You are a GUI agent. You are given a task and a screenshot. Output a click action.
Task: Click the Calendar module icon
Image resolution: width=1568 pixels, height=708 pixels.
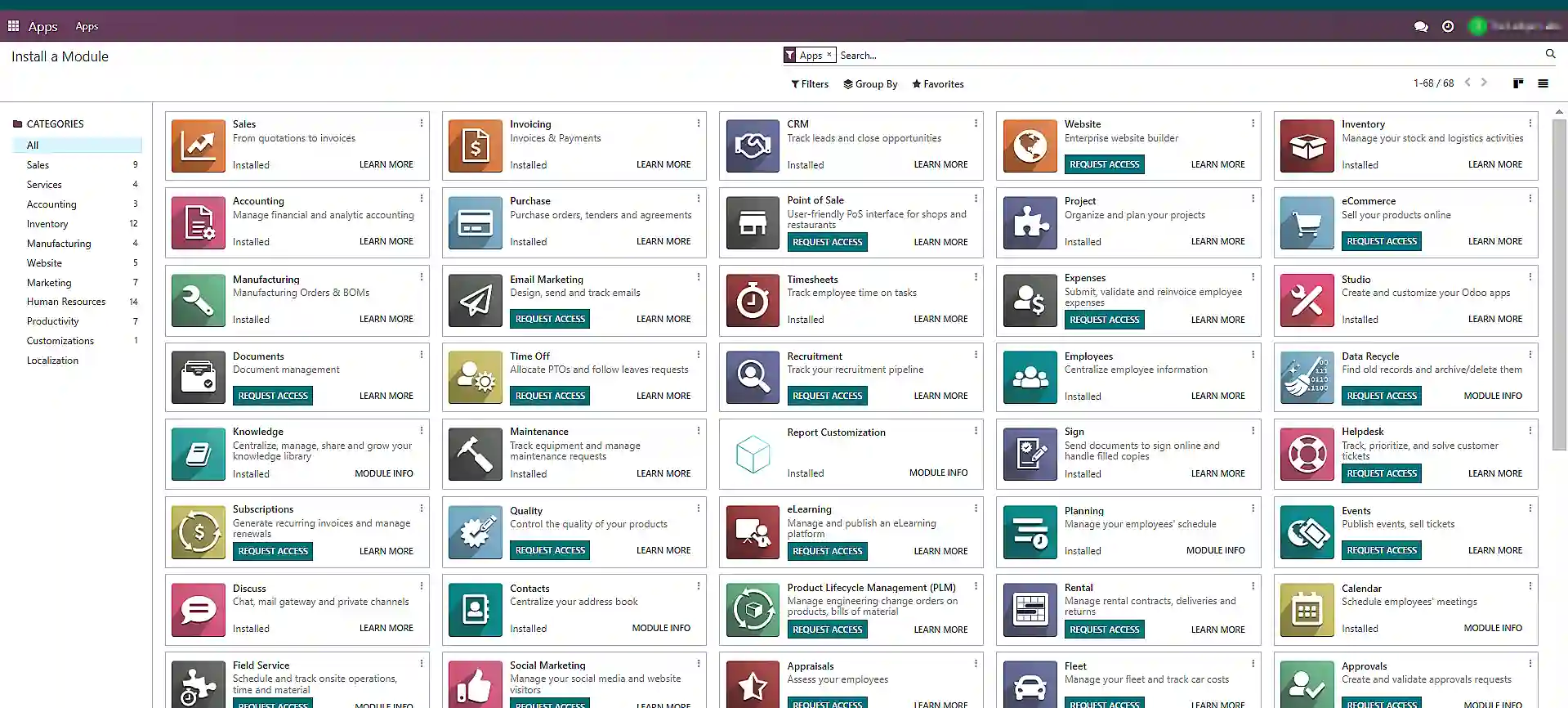point(1307,609)
